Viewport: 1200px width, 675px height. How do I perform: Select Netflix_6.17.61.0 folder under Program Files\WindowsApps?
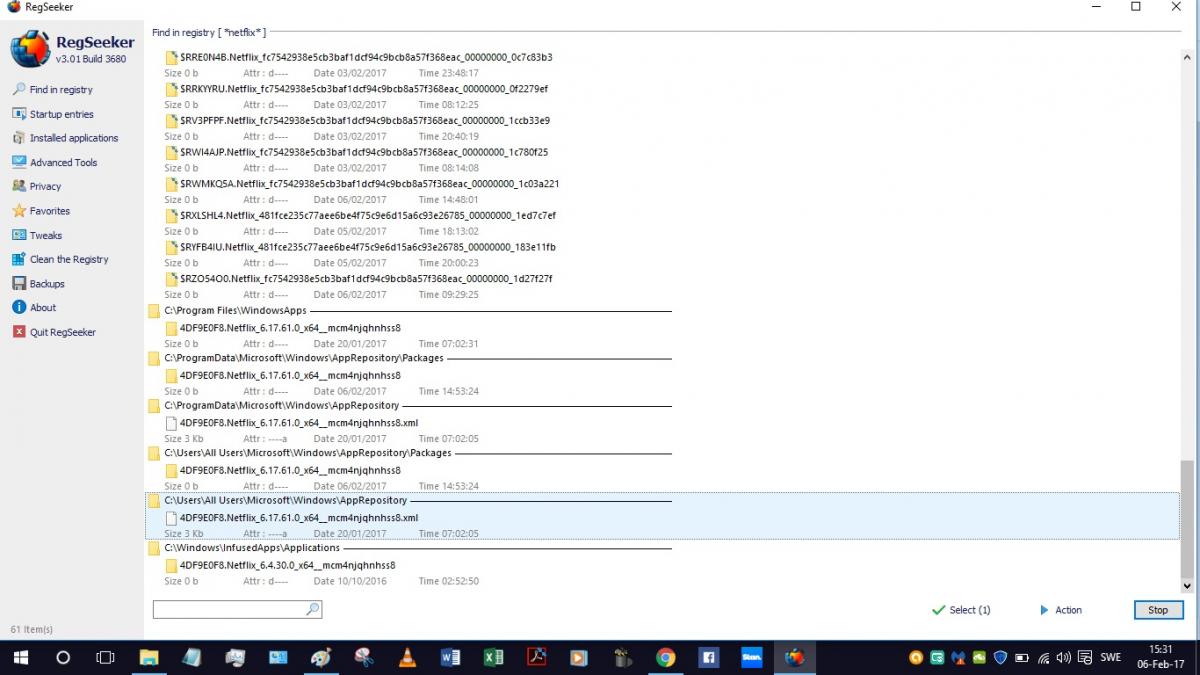(290, 328)
